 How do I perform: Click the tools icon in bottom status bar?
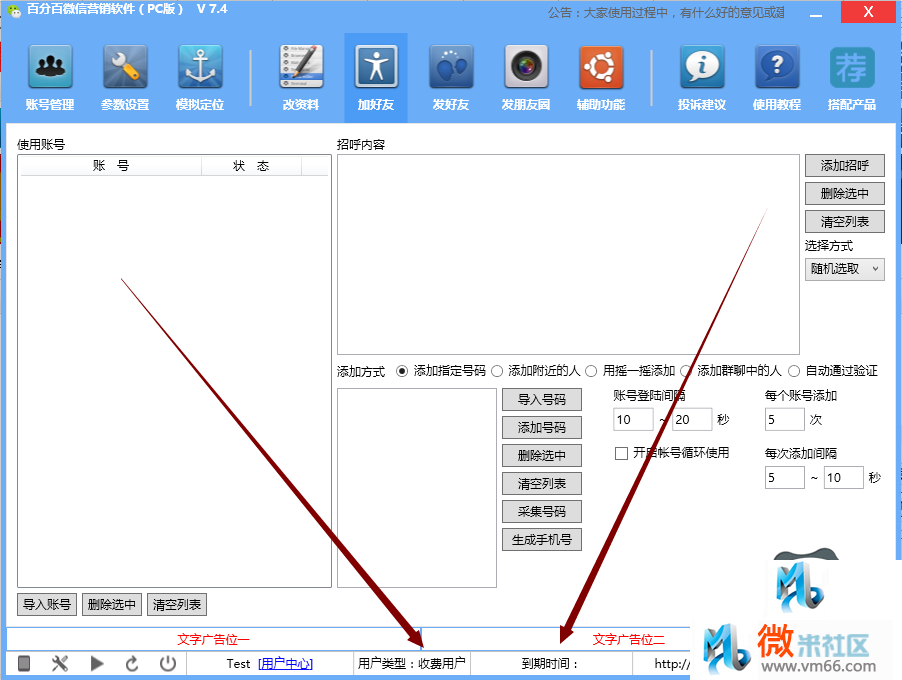coord(60,663)
